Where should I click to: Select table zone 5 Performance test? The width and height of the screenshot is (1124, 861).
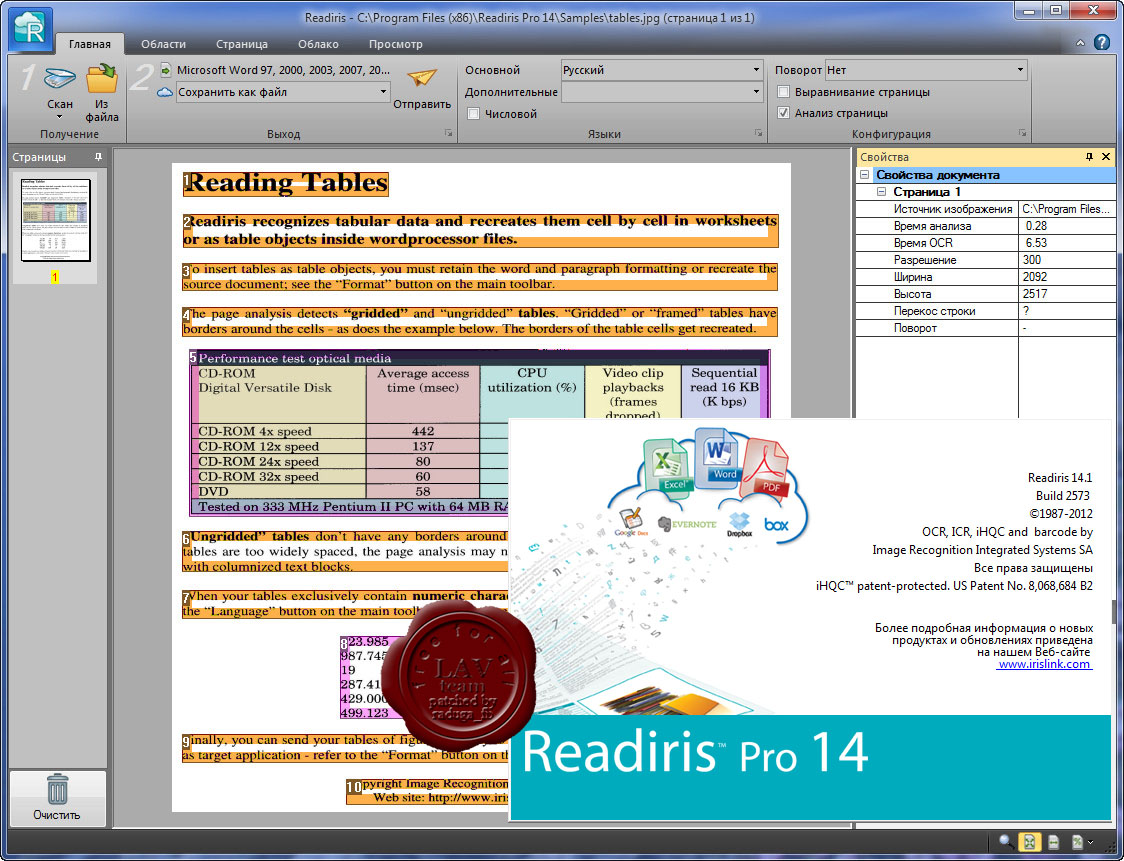pyautogui.click(x=479, y=432)
